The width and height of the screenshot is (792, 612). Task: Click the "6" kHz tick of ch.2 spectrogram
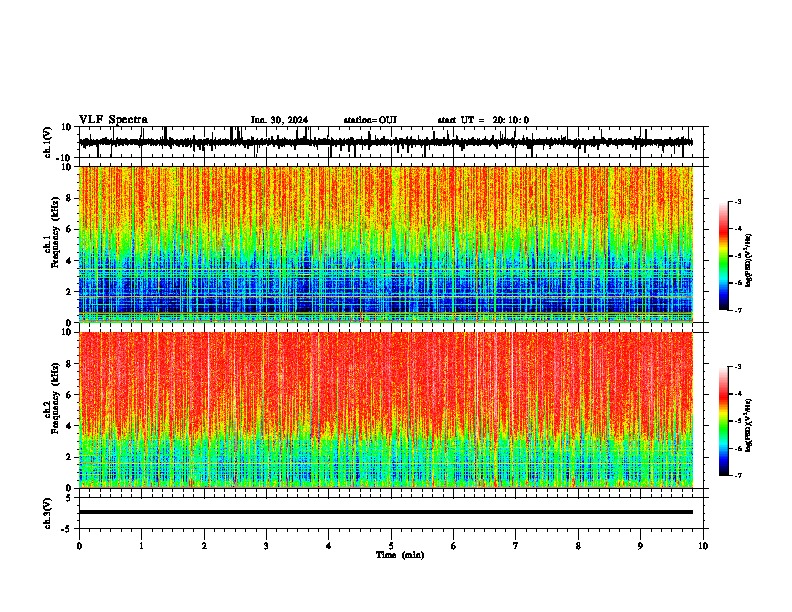click(x=70, y=395)
